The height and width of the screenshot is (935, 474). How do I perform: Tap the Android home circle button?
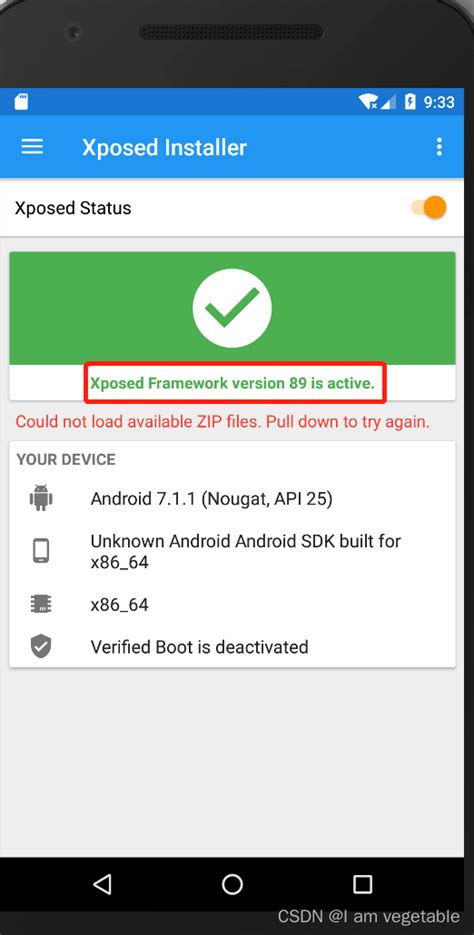232,884
